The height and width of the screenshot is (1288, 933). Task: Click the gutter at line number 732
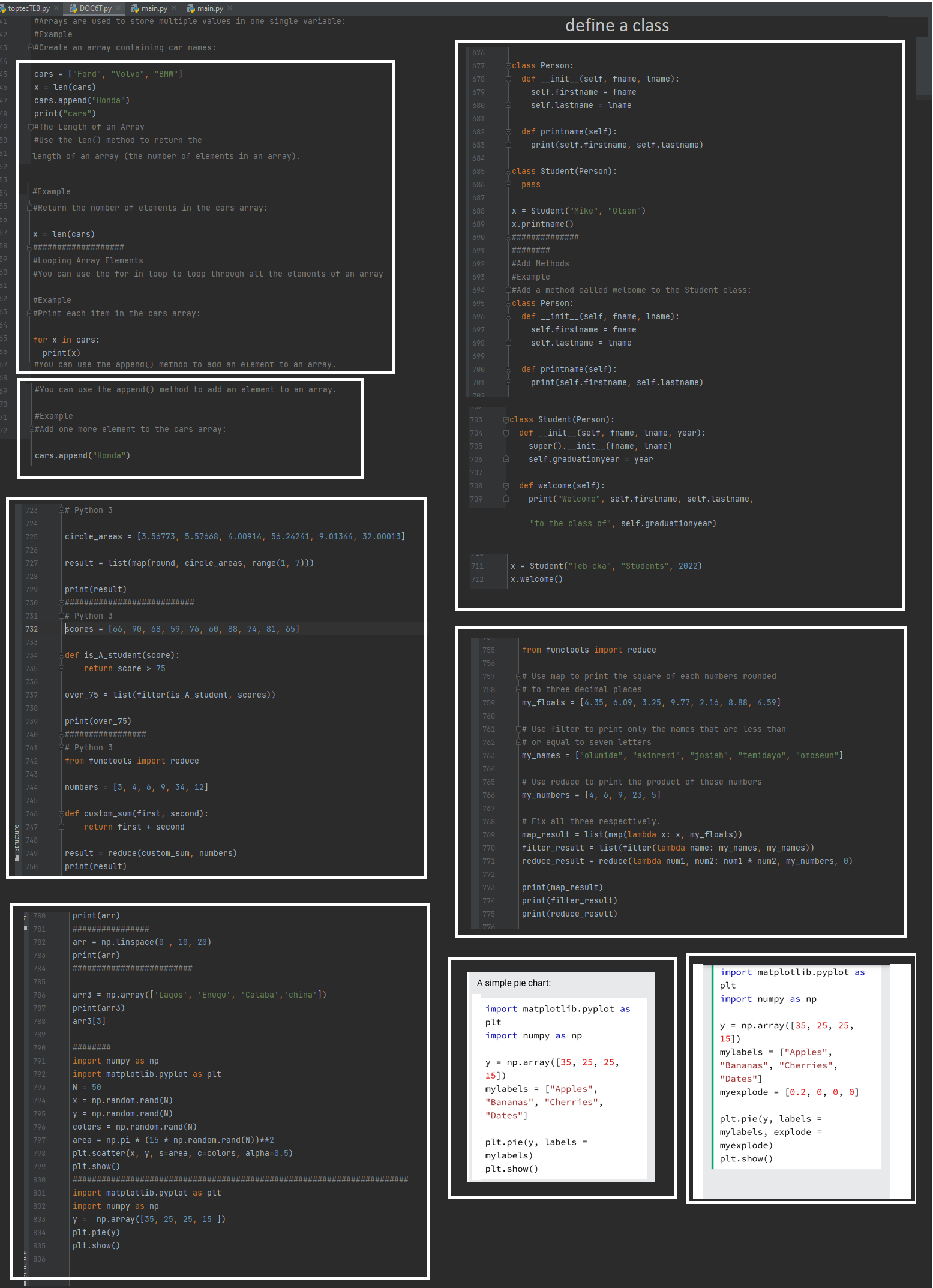click(31, 629)
